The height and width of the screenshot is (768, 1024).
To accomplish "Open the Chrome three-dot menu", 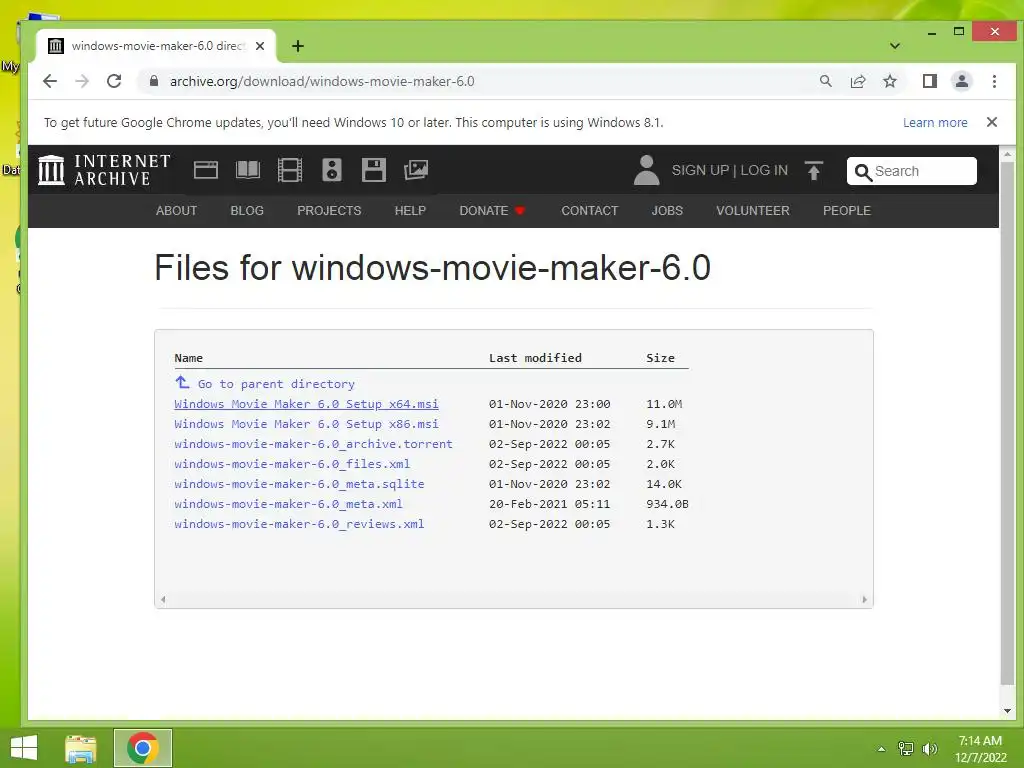I will pos(994,81).
